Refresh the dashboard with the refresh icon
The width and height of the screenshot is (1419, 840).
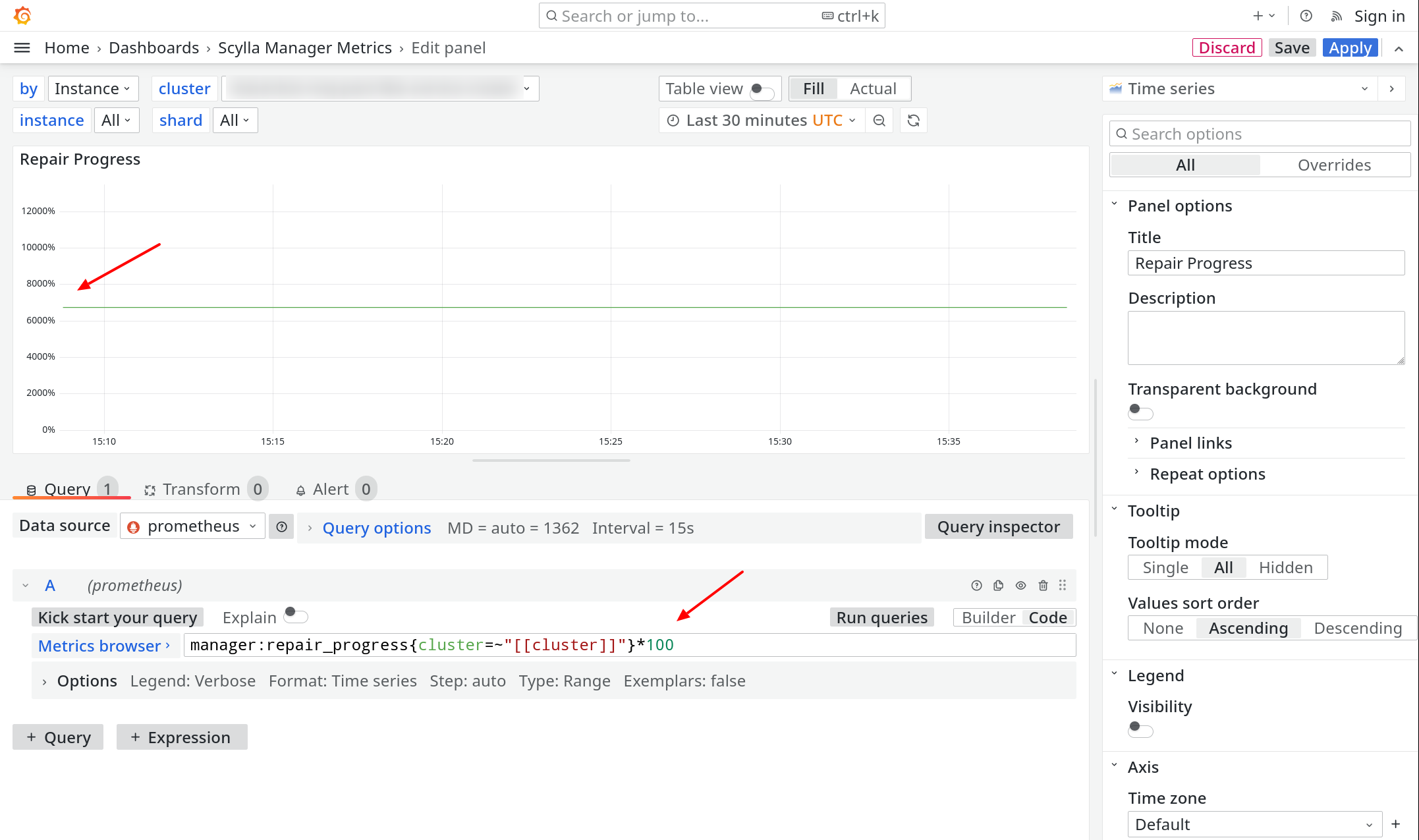pyautogui.click(x=914, y=120)
